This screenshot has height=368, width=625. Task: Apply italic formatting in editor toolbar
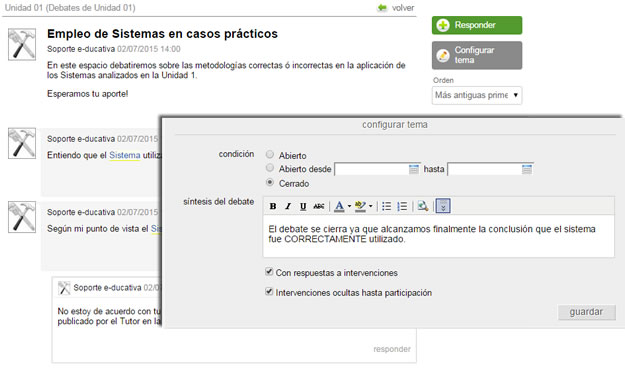pos(288,206)
